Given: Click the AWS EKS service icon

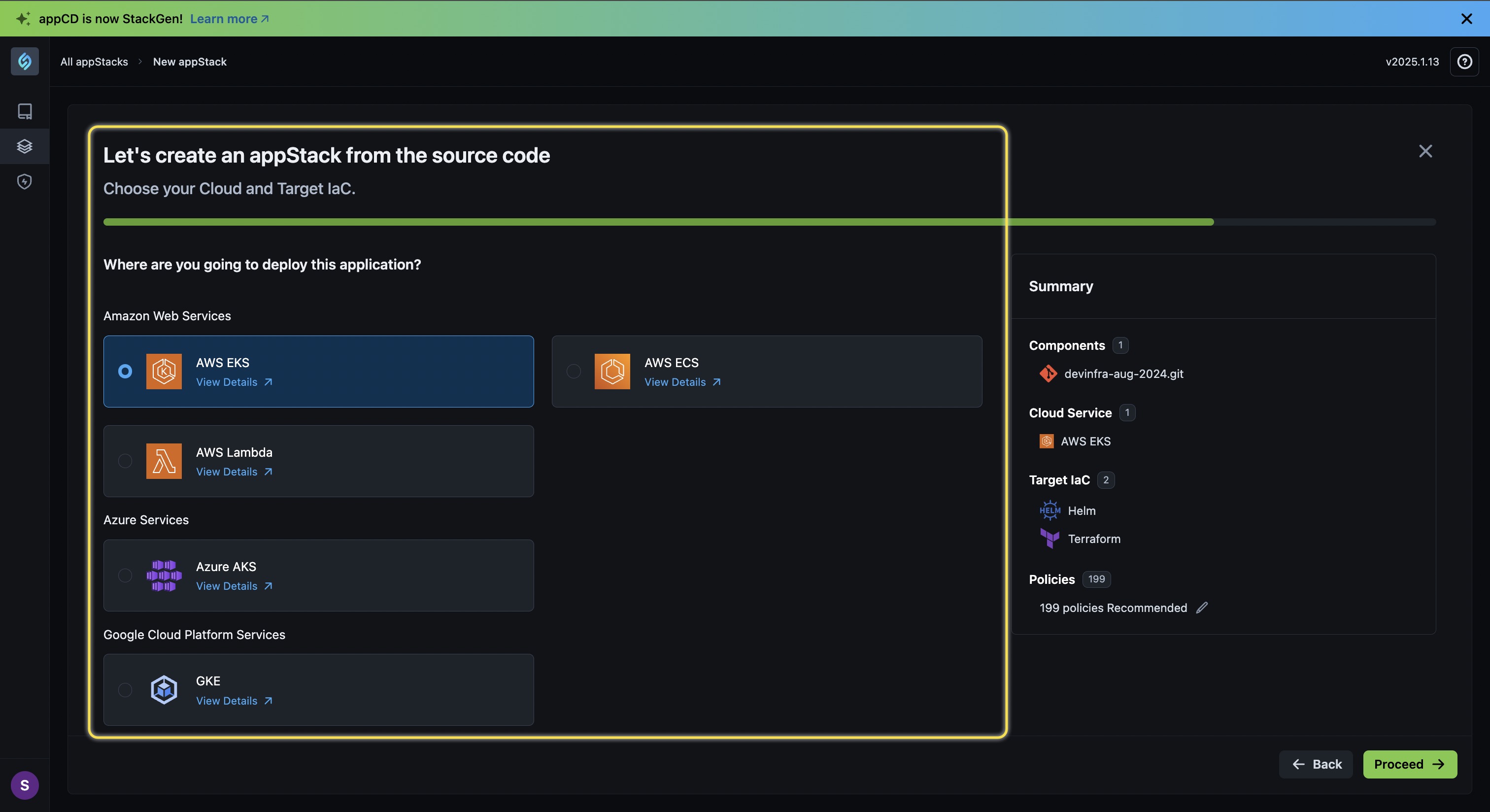Looking at the screenshot, I should (164, 372).
